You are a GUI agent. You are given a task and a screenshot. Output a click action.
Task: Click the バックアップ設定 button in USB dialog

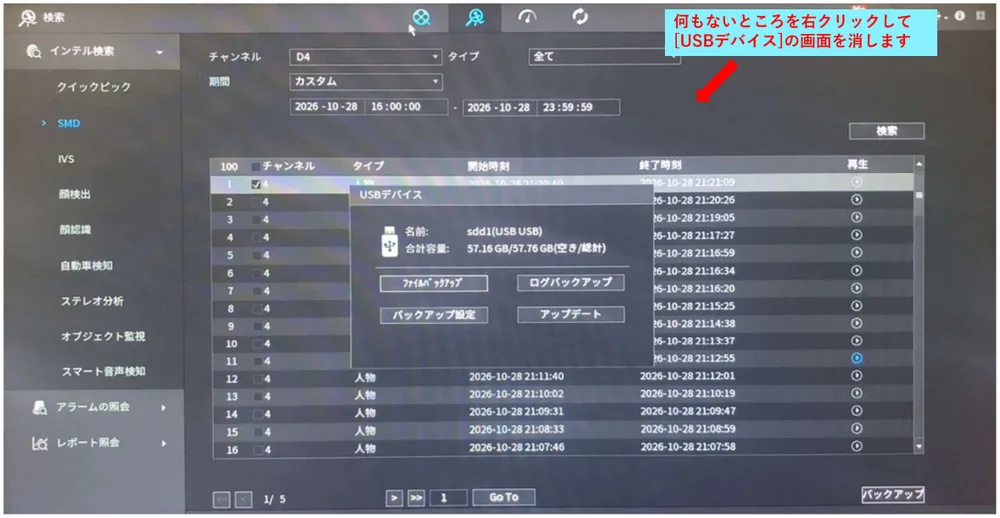434,315
